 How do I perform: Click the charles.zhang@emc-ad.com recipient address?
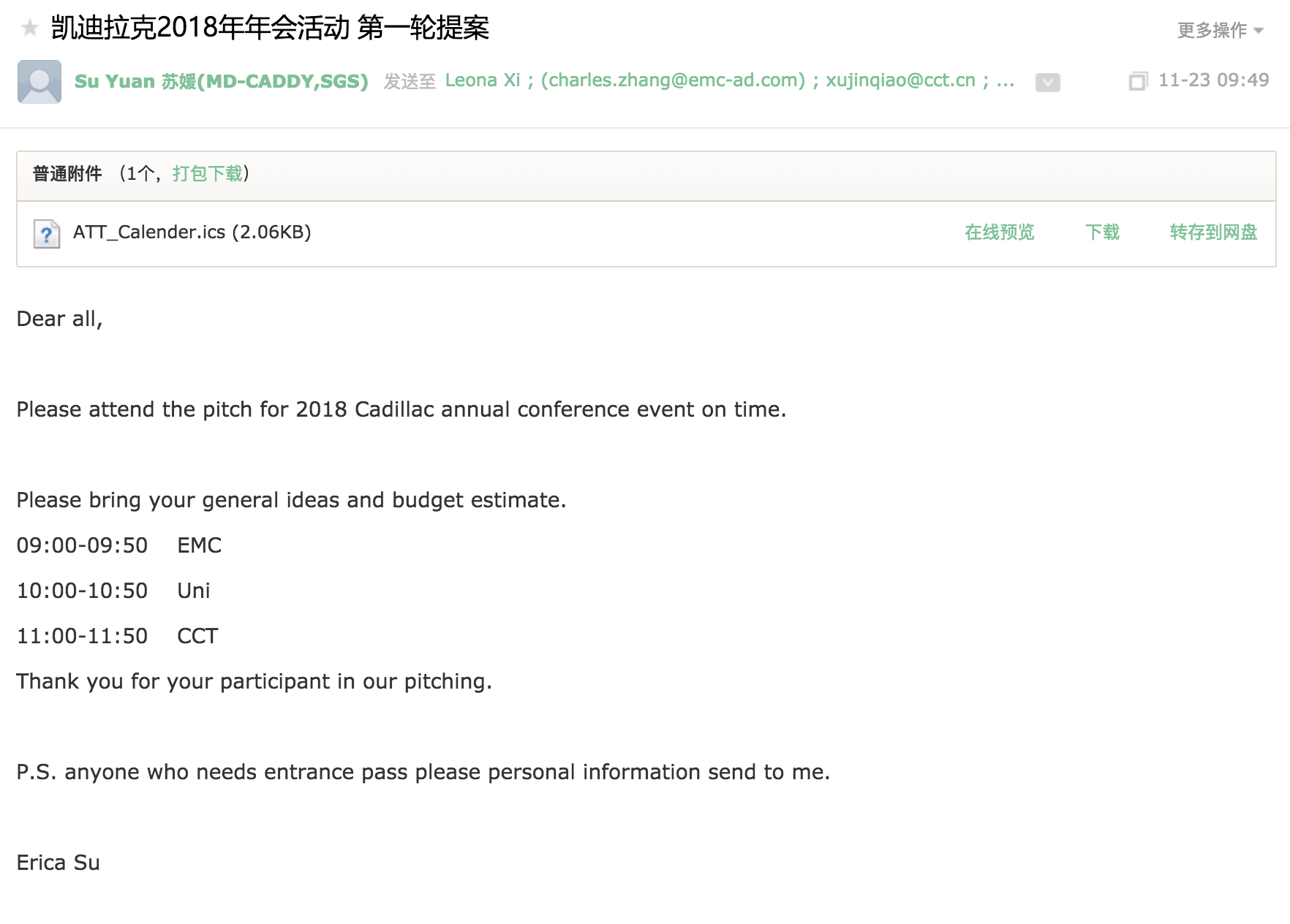point(673,80)
